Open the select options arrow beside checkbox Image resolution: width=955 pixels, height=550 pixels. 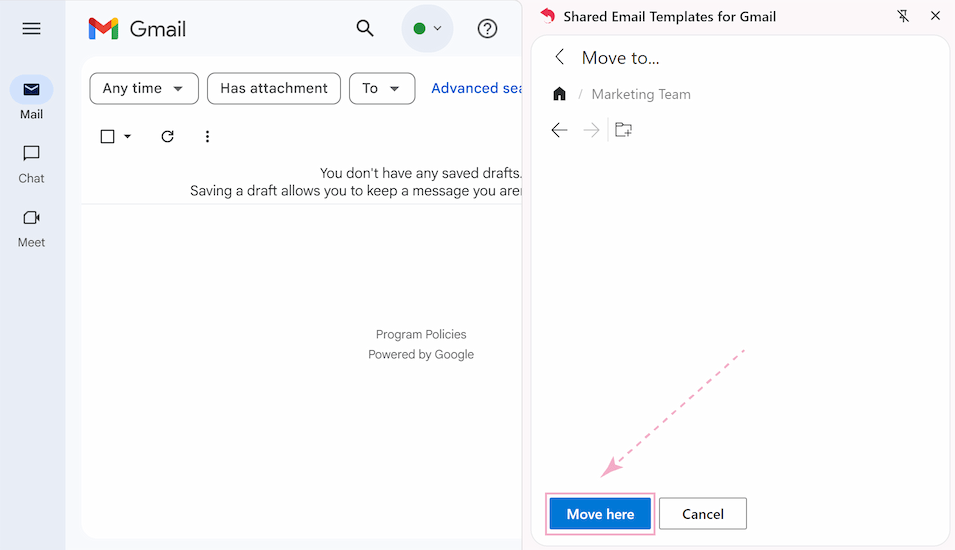127,136
